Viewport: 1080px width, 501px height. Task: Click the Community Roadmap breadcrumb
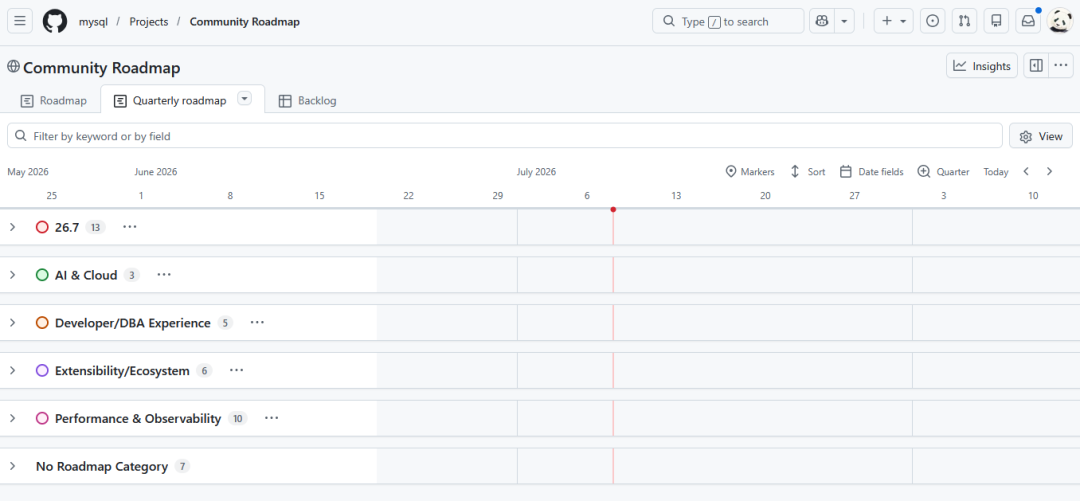pyautogui.click(x=245, y=21)
